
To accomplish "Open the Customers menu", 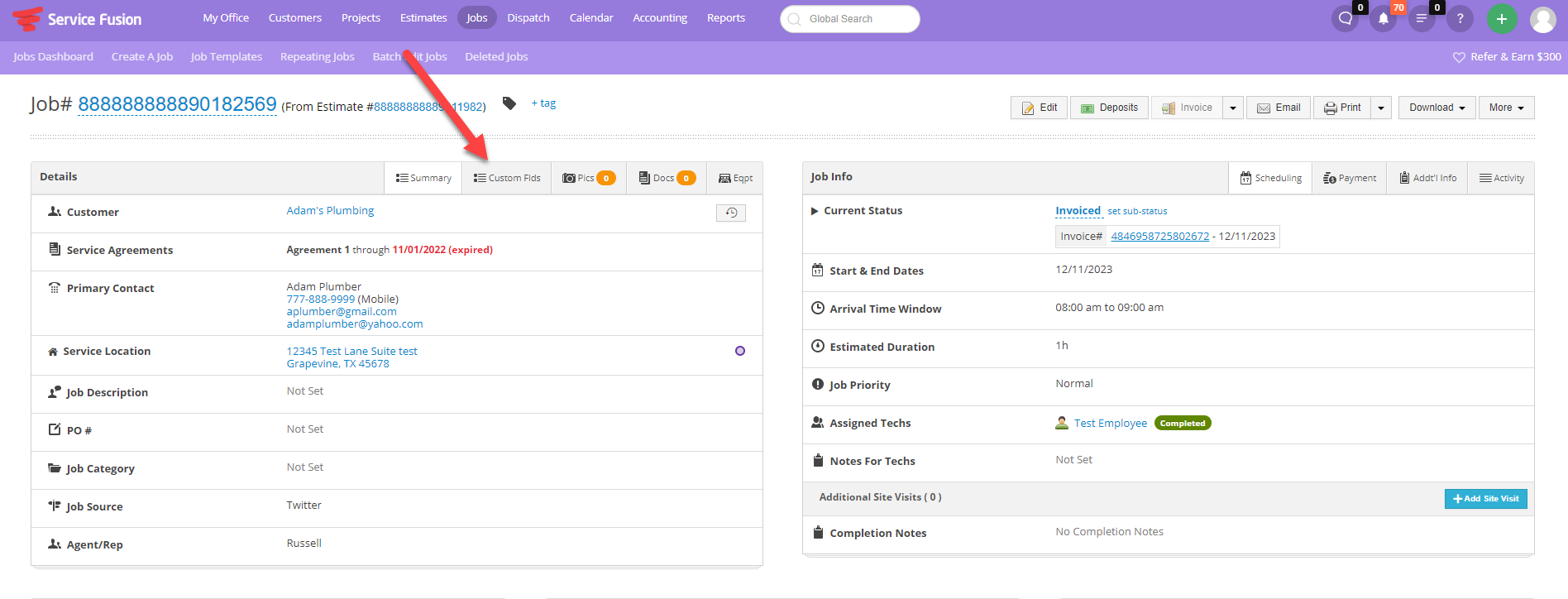I will point(295,18).
